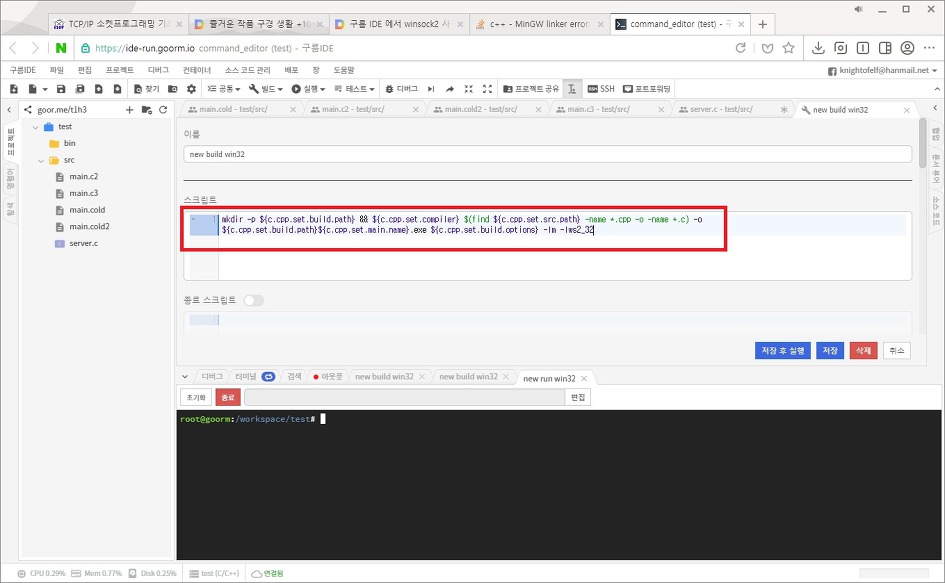Switch to 검색 search tab

(294, 377)
